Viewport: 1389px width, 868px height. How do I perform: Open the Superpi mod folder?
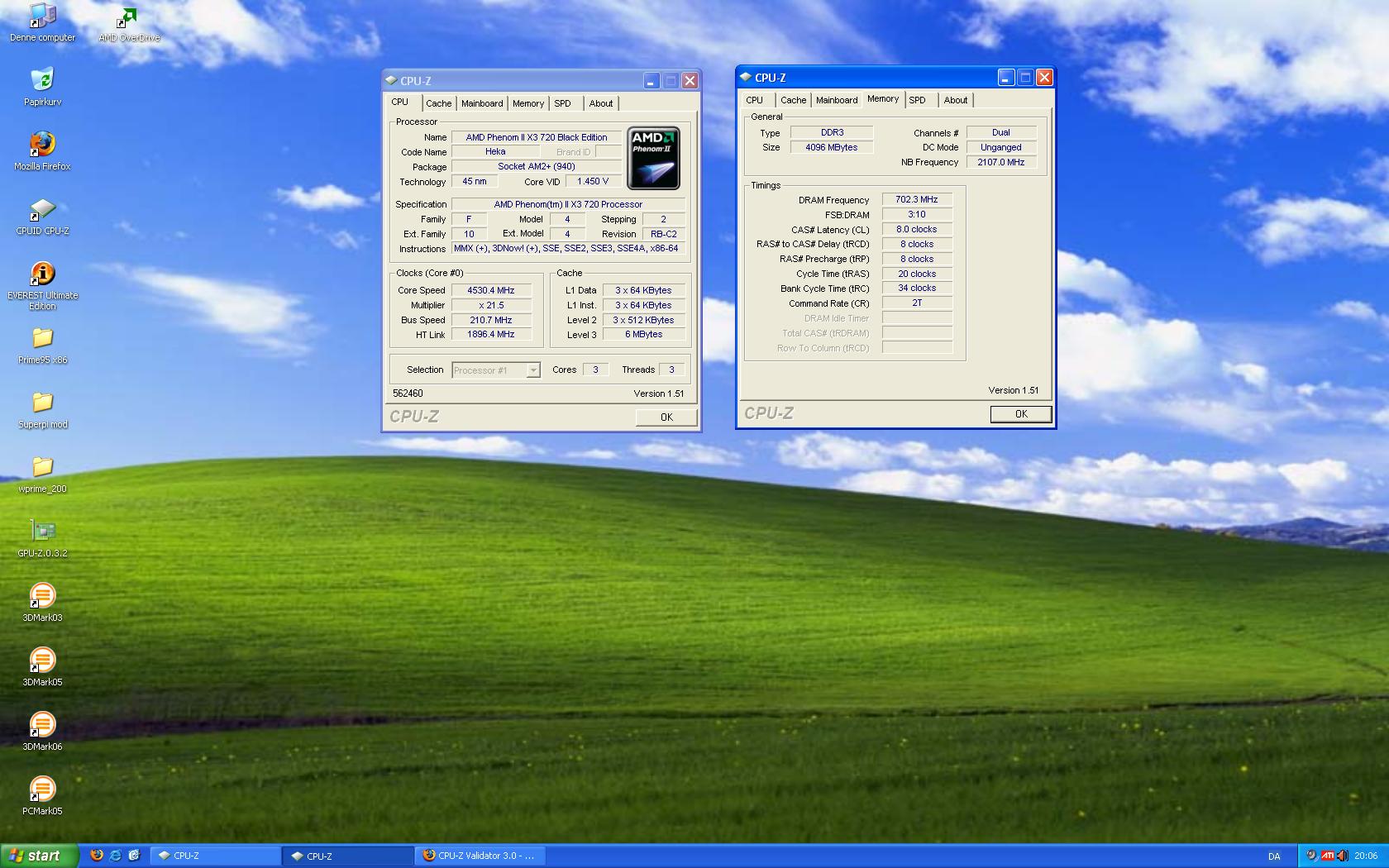click(x=42, y=410)
